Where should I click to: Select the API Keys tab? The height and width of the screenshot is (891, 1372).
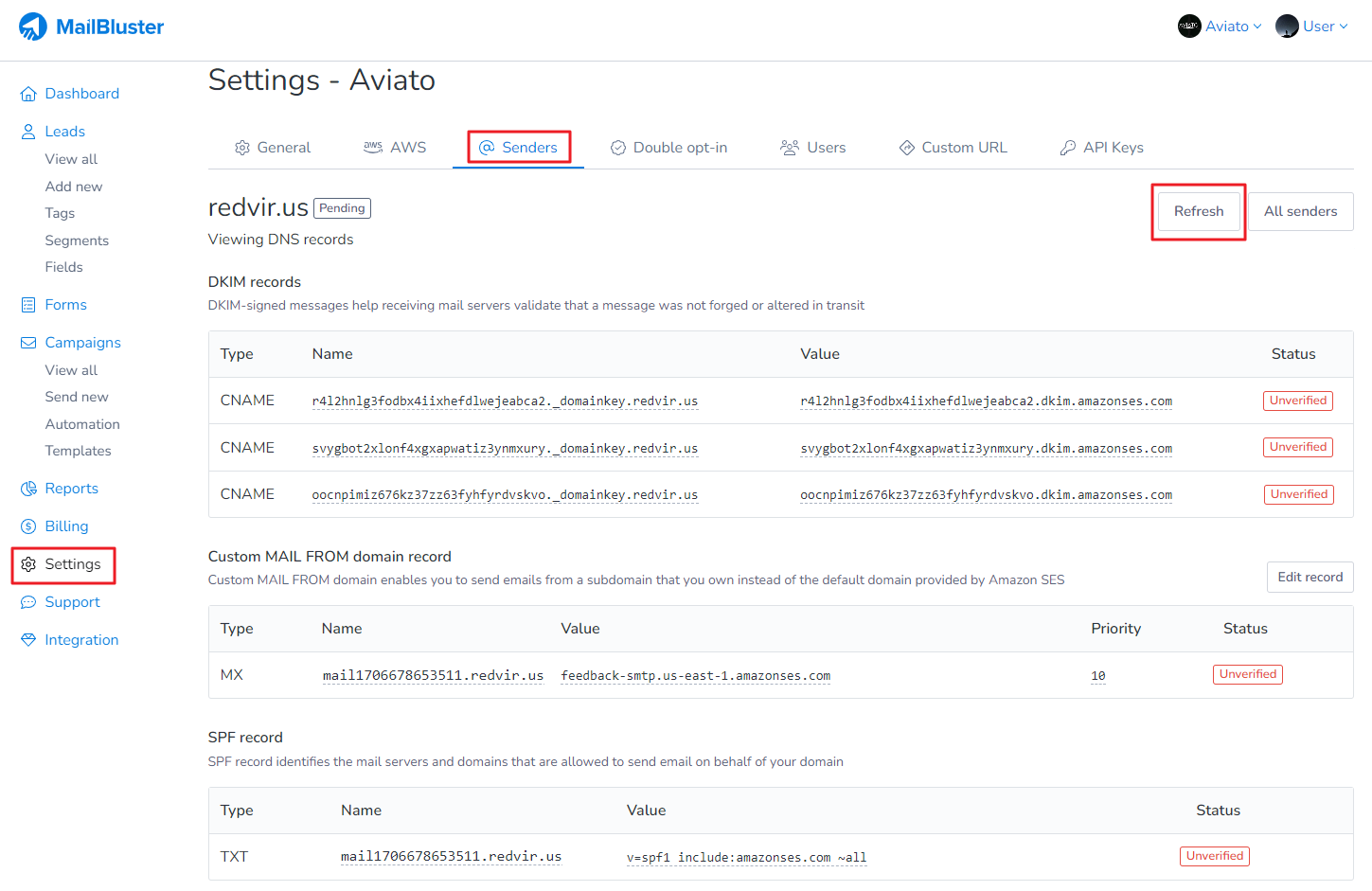(1101, 148)
